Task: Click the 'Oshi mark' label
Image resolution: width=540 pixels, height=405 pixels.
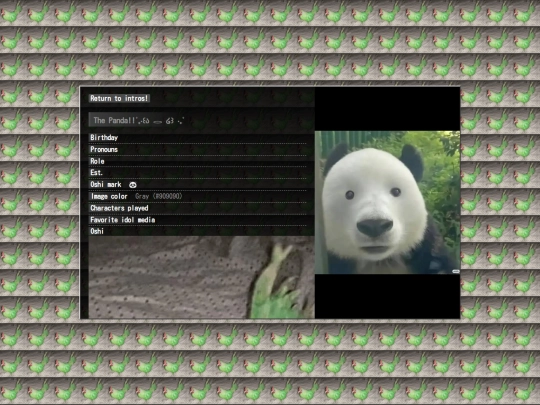Action: pos(106,185)
